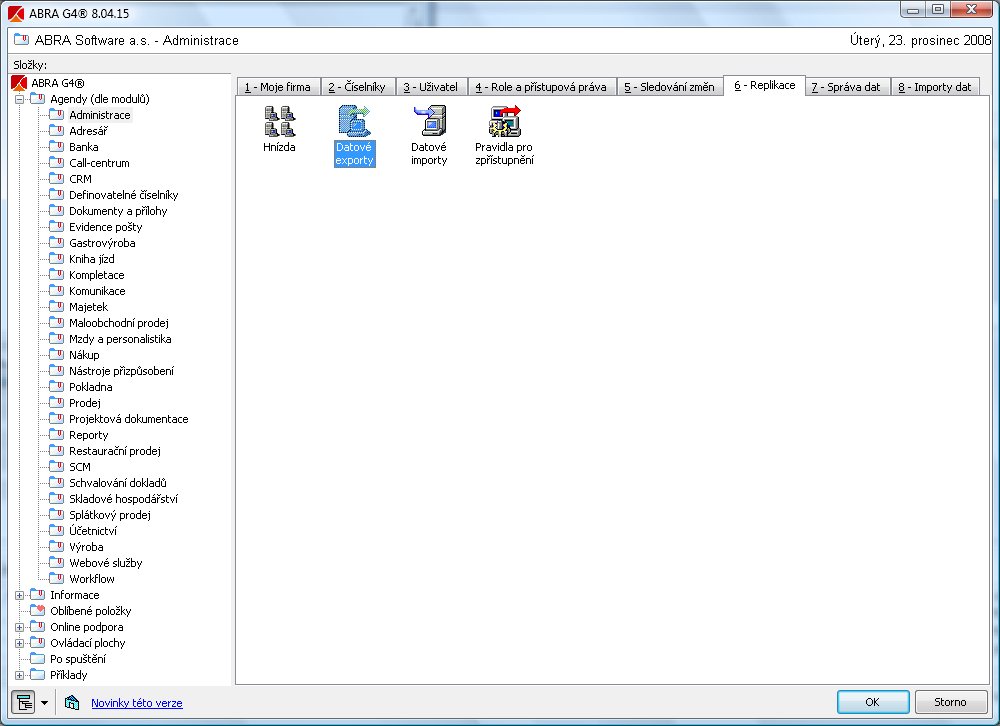The height and width of the screenshot is (726, 1000).
Task: Click the SCM folder icon
Action: [57, 466]
